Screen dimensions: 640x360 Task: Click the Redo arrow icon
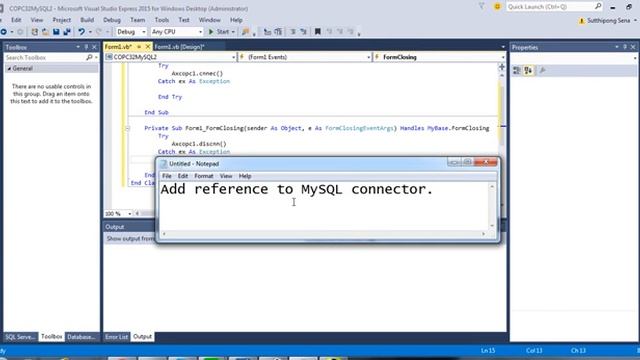click(x=98, y=31)
